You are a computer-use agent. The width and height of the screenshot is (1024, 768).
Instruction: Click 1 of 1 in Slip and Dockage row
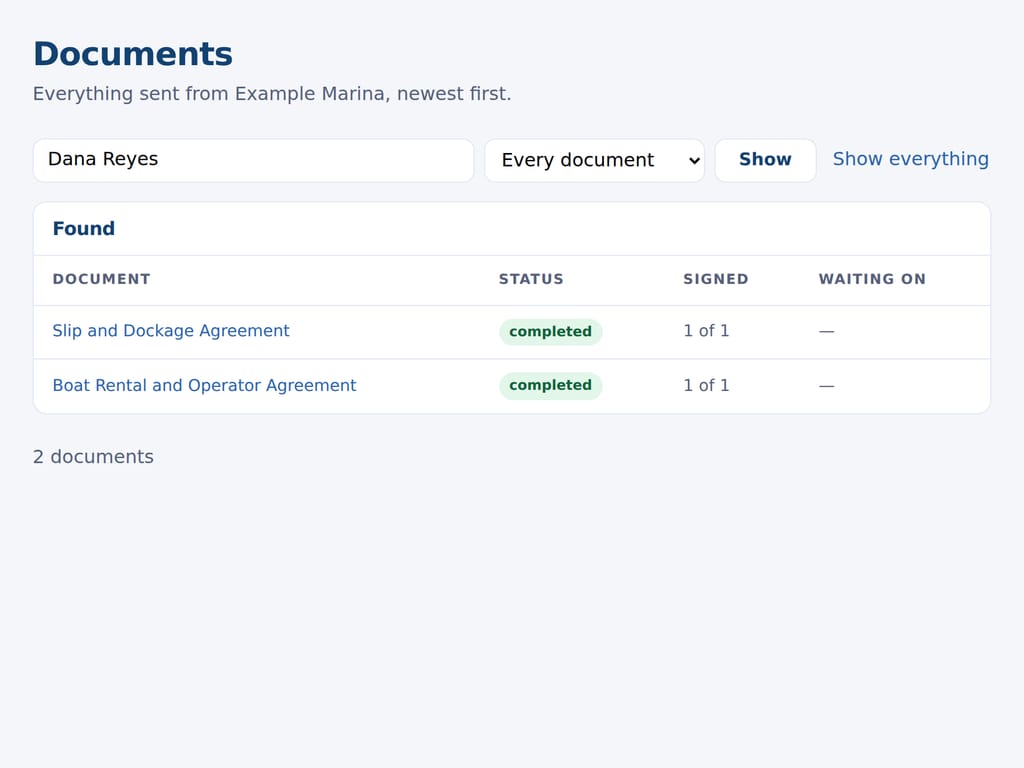[x=706, y=331]
